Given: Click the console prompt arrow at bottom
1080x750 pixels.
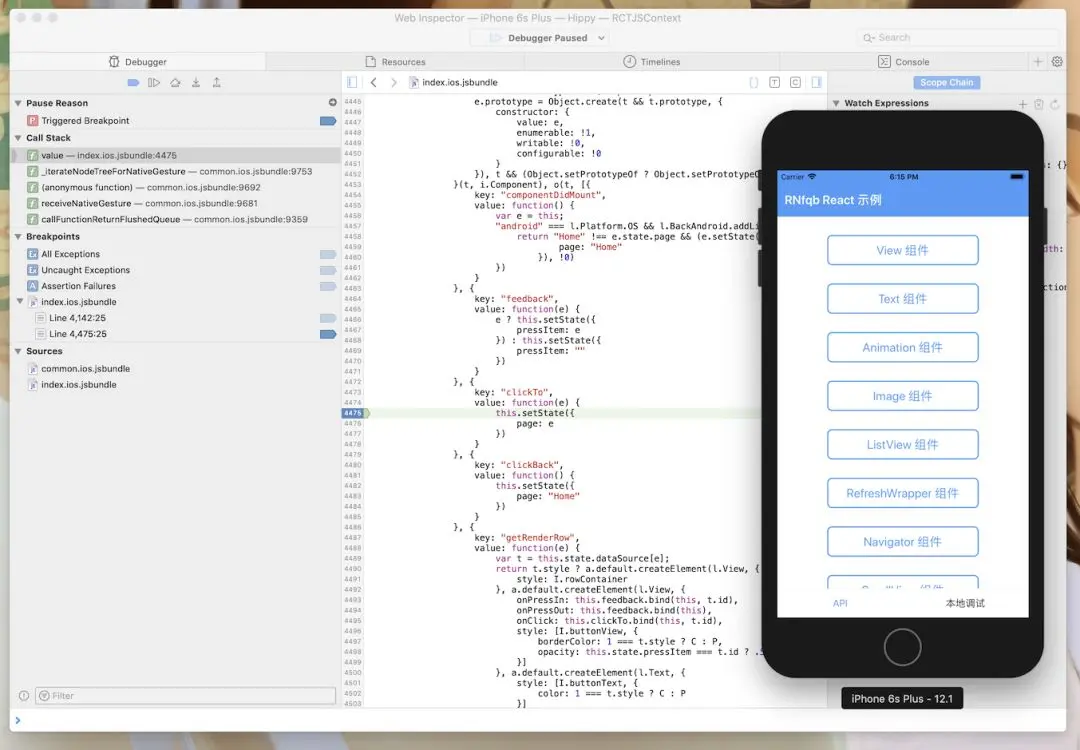Looking at the screenshot, I should click(x=18, y=720).
